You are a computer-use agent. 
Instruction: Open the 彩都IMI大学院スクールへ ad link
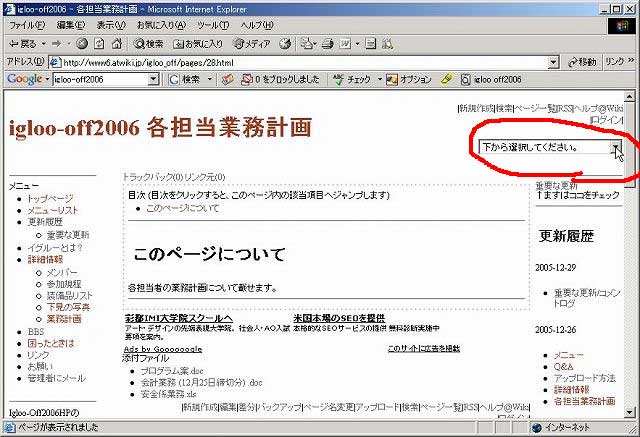[x=179, y=318]
